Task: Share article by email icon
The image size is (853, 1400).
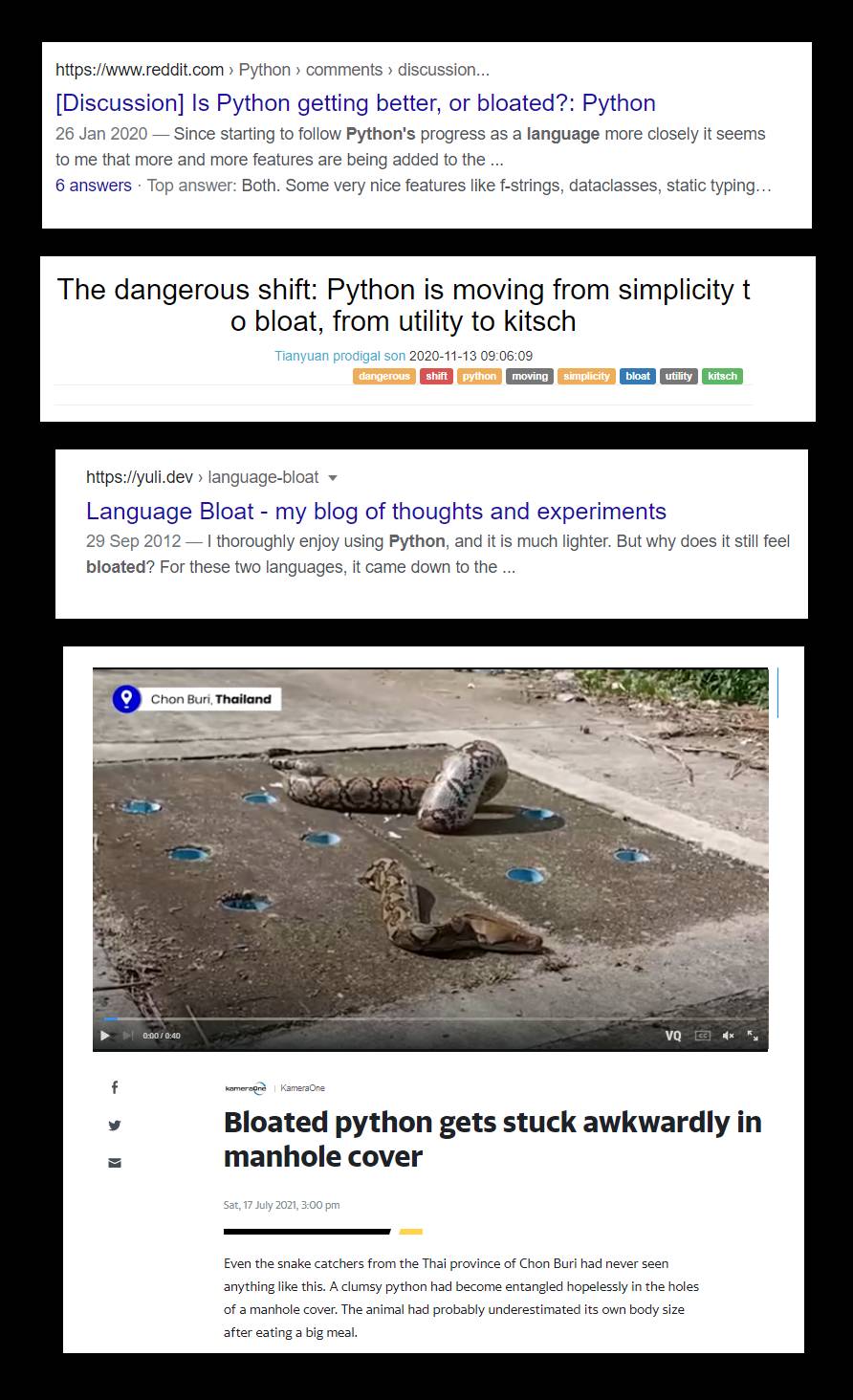Action: pyautogui.click(x=115, y=1163)
